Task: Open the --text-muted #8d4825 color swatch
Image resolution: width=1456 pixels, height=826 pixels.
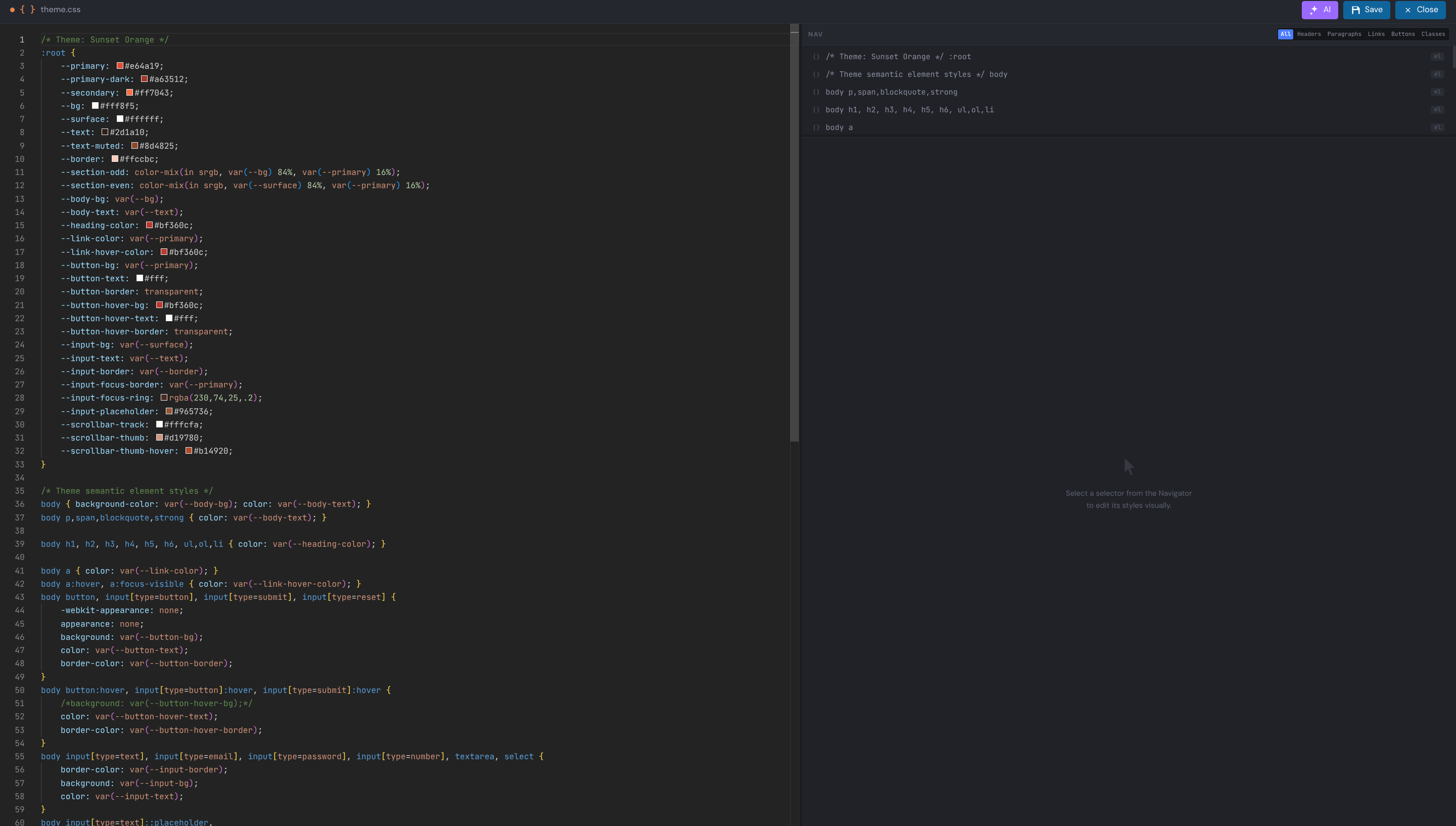Action: point(135,145)
